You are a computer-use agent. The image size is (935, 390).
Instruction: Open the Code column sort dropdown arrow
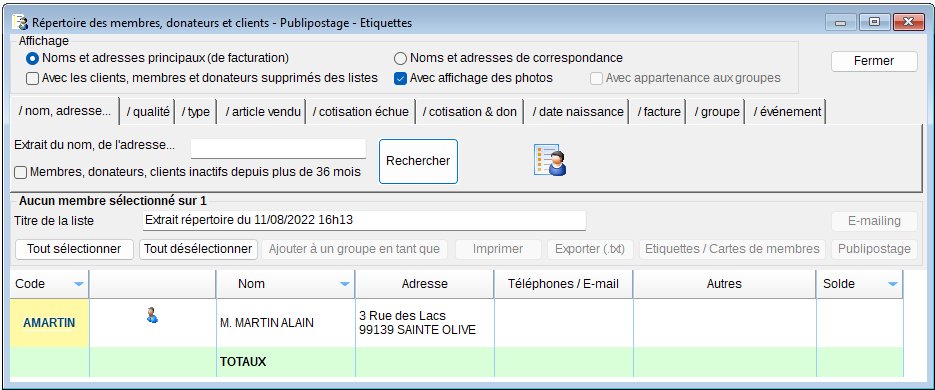[78, 284]
